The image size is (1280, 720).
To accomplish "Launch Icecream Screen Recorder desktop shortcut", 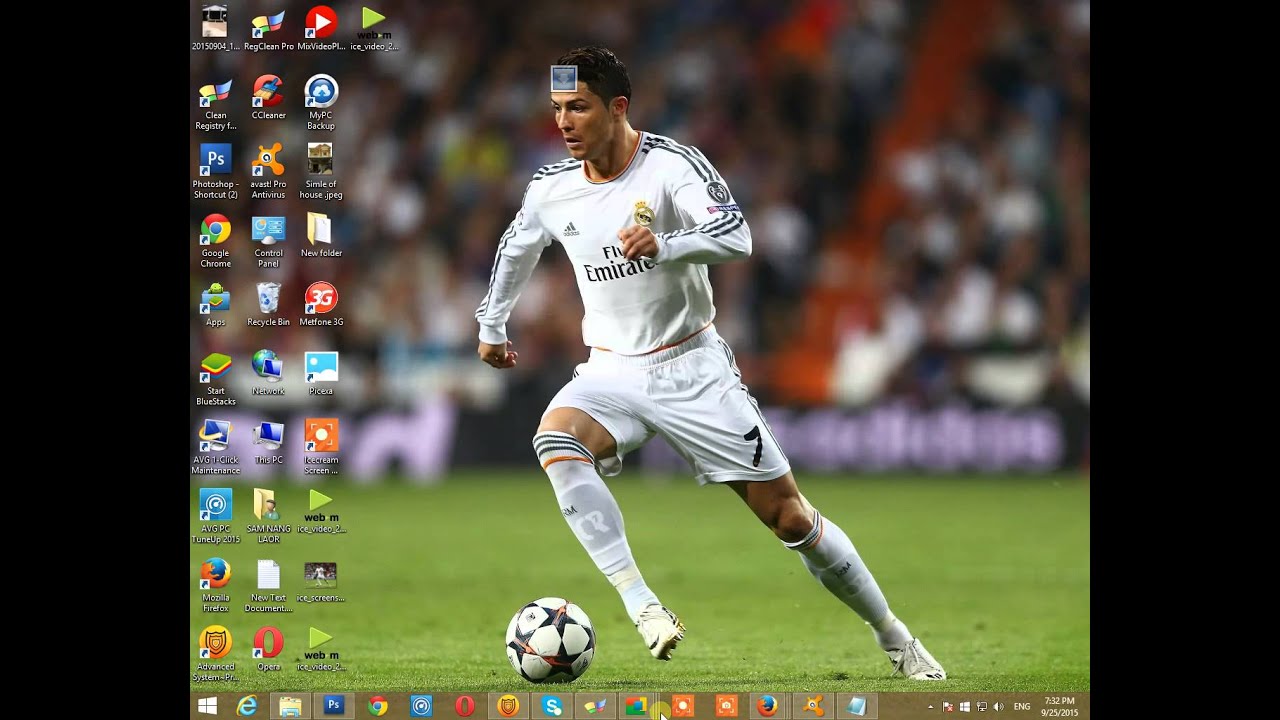I will click(x=321, y=448).
